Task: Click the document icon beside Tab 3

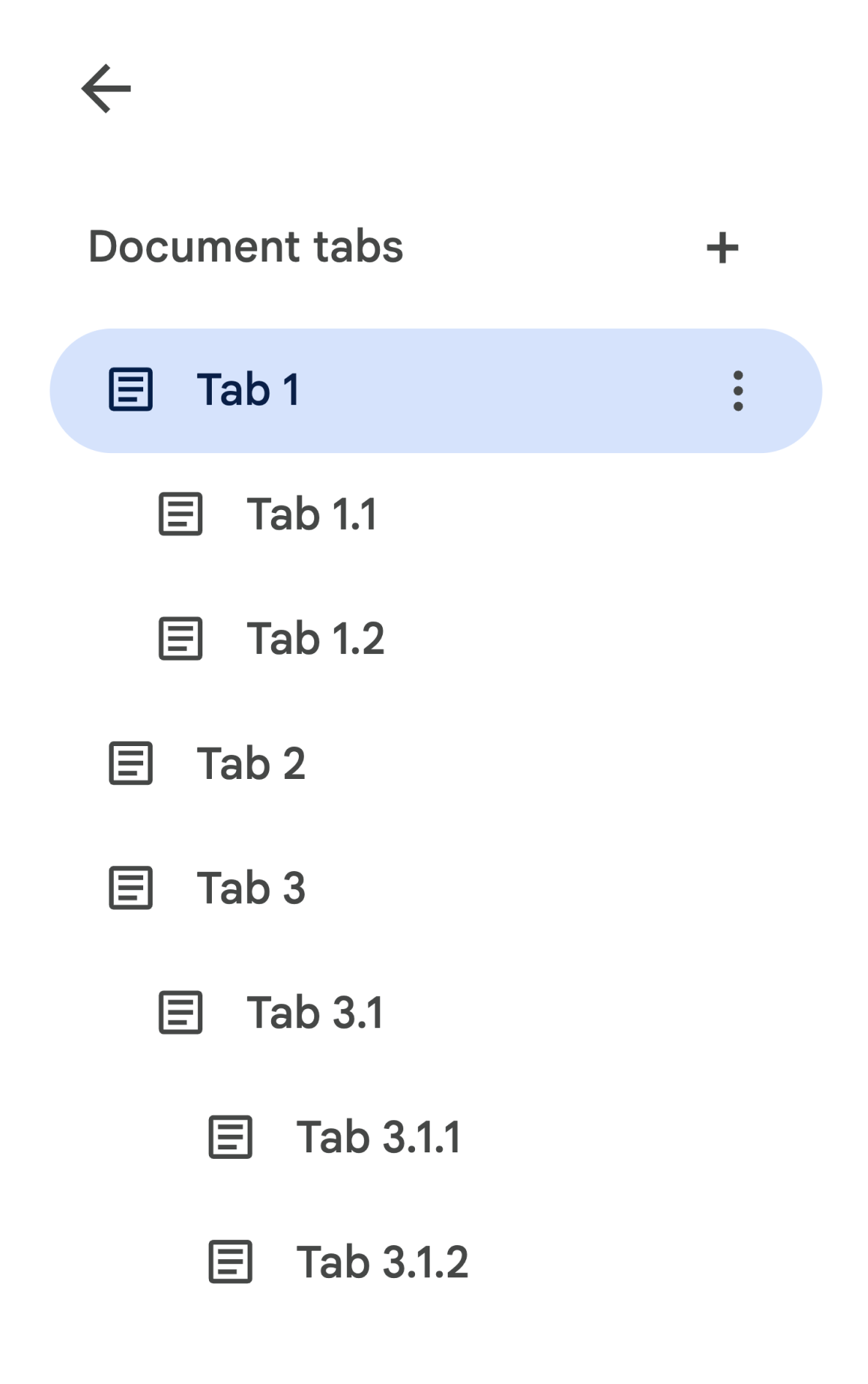Action: tap(132, 889)
